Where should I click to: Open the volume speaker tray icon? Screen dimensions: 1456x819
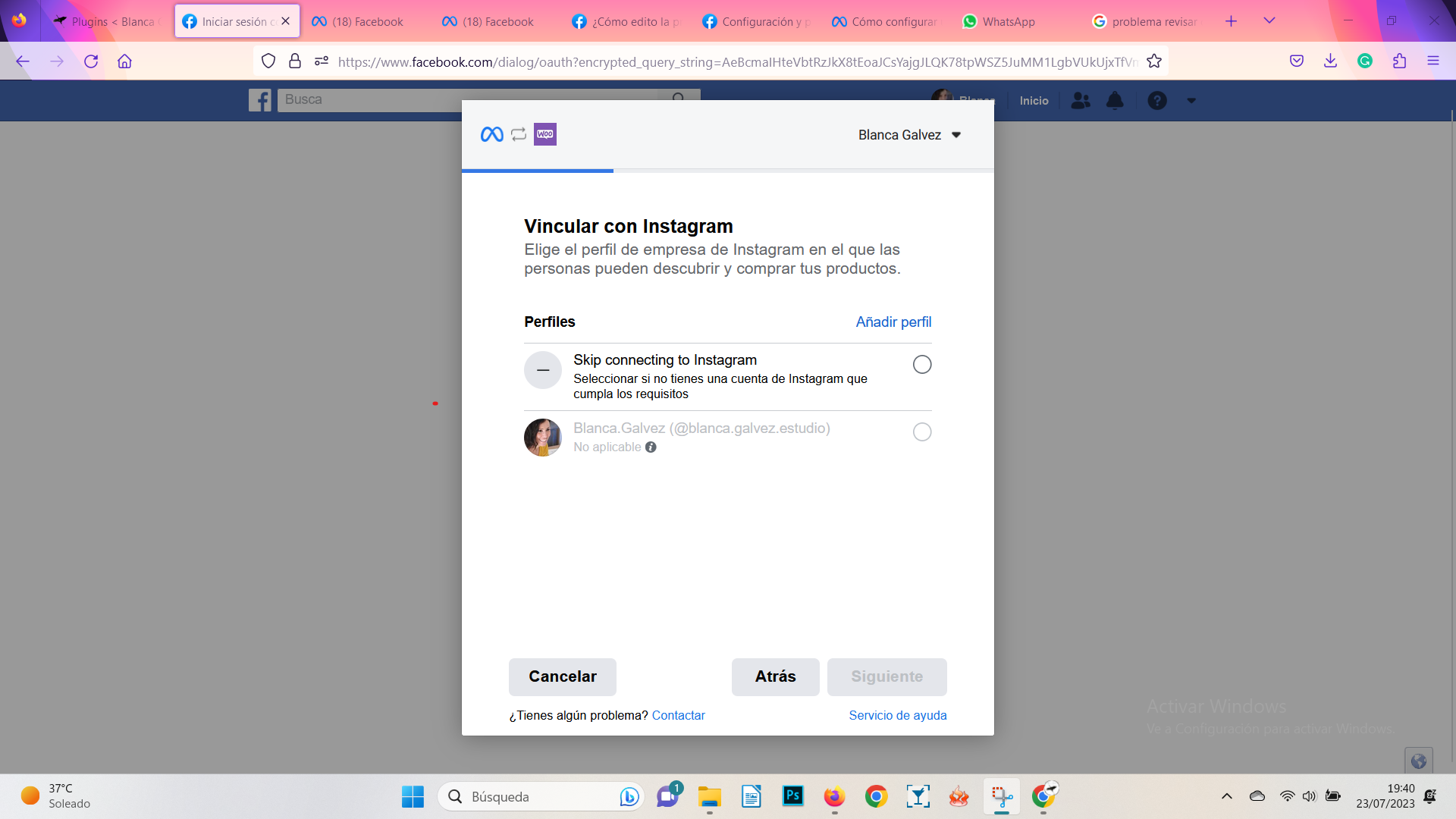1310,796
